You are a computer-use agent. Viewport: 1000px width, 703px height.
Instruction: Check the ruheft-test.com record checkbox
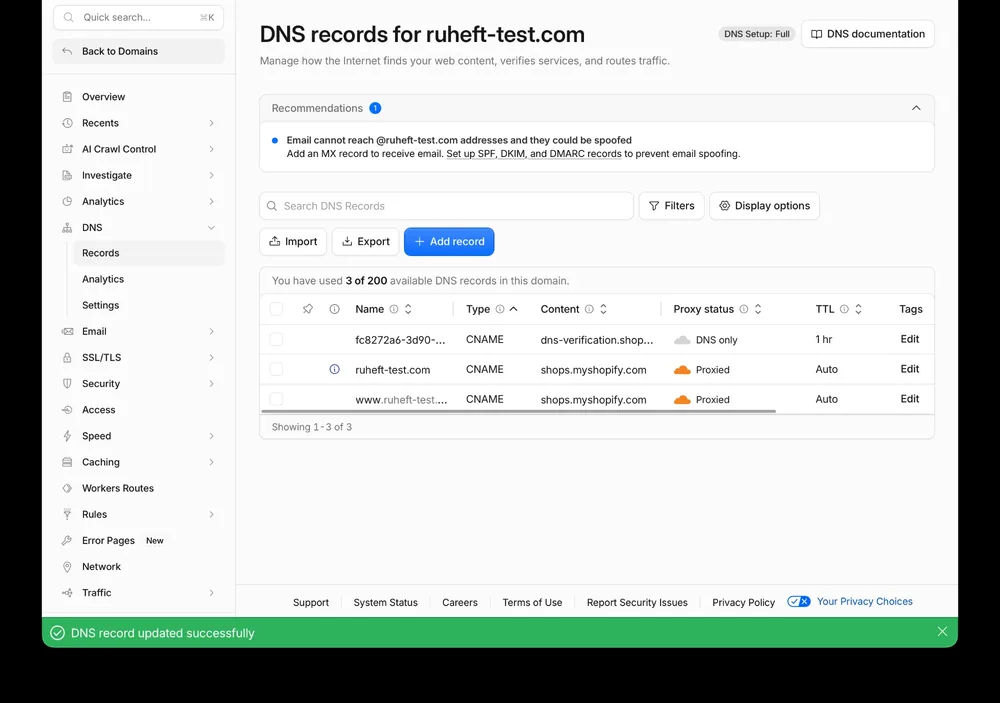pos(276,369)
